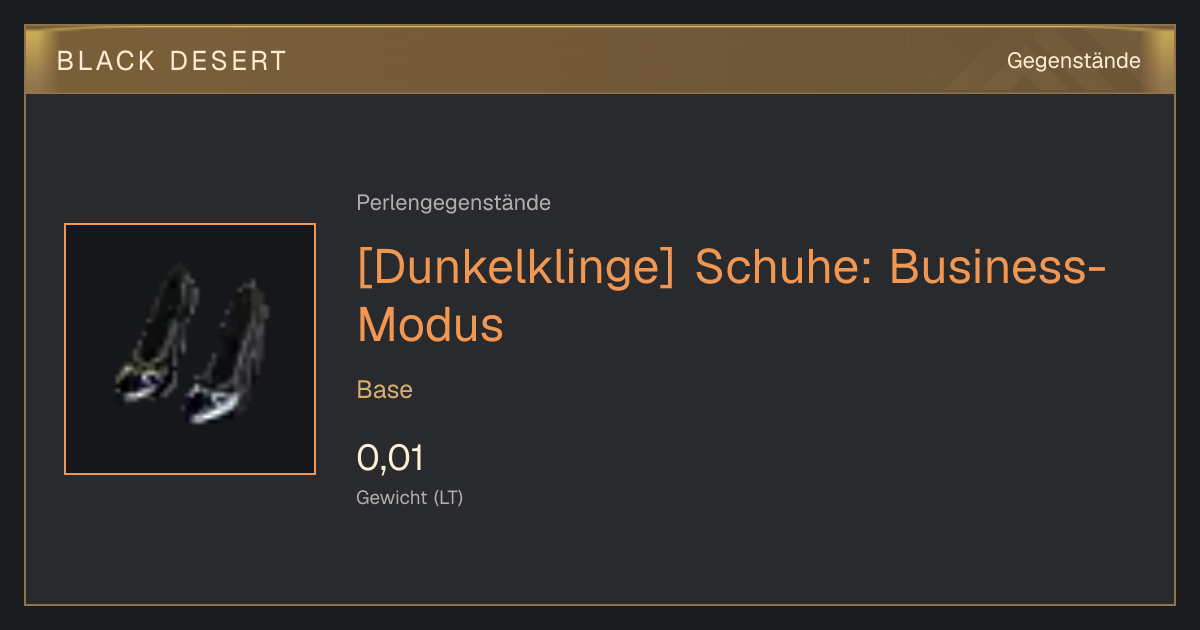1200x630 pixels.
Task: Click the 0,01 weight value
Action: 390,458
